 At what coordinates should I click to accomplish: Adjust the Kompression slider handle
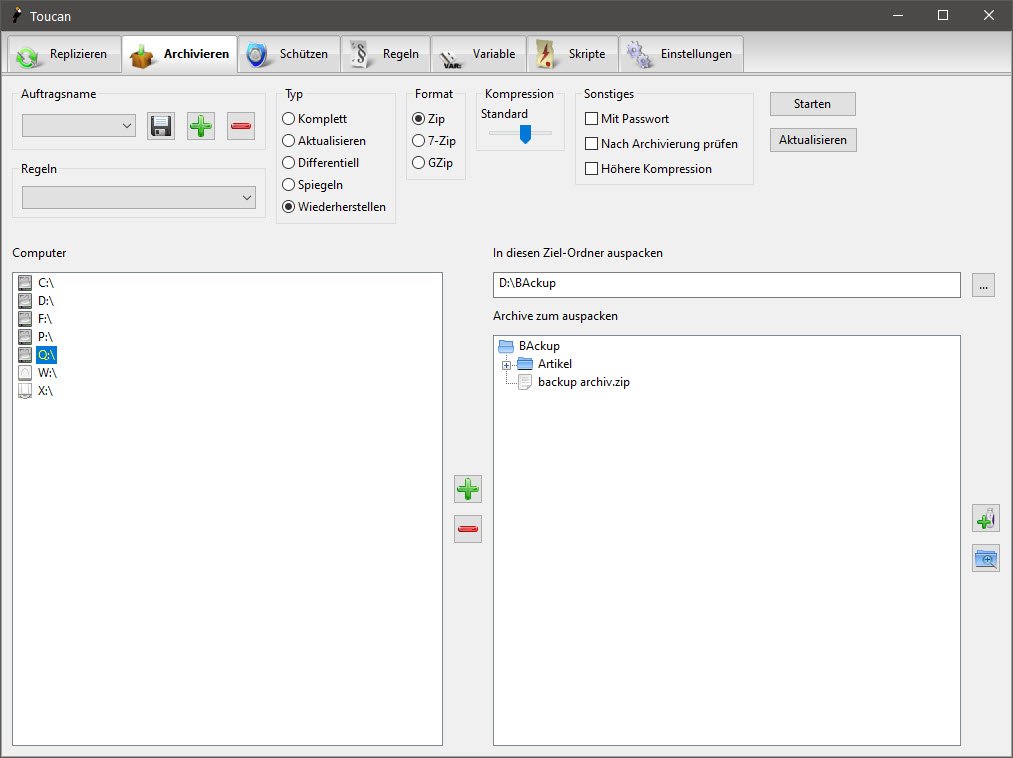pos(525,134)
